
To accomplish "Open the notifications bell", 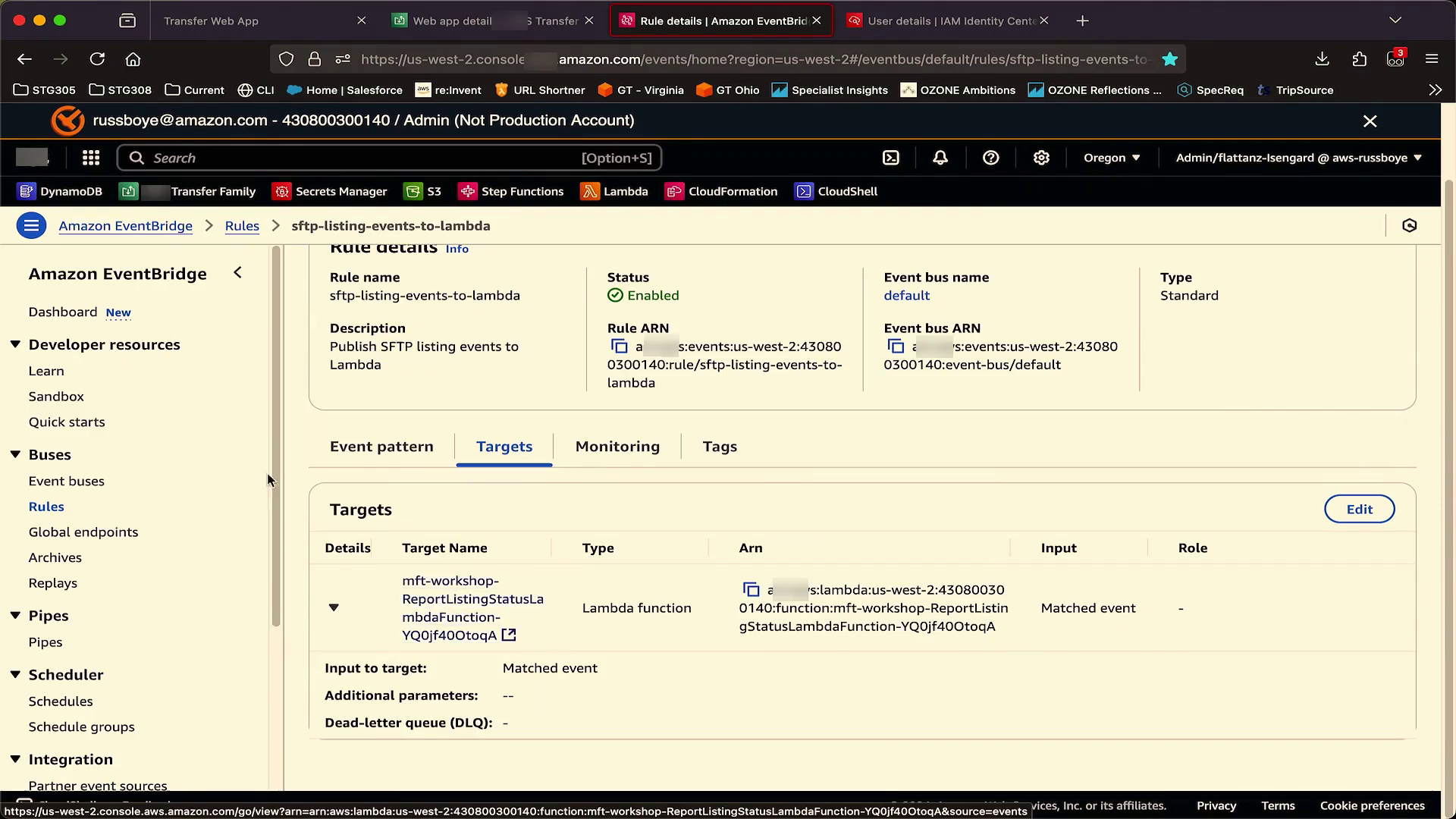I will 940,158.
